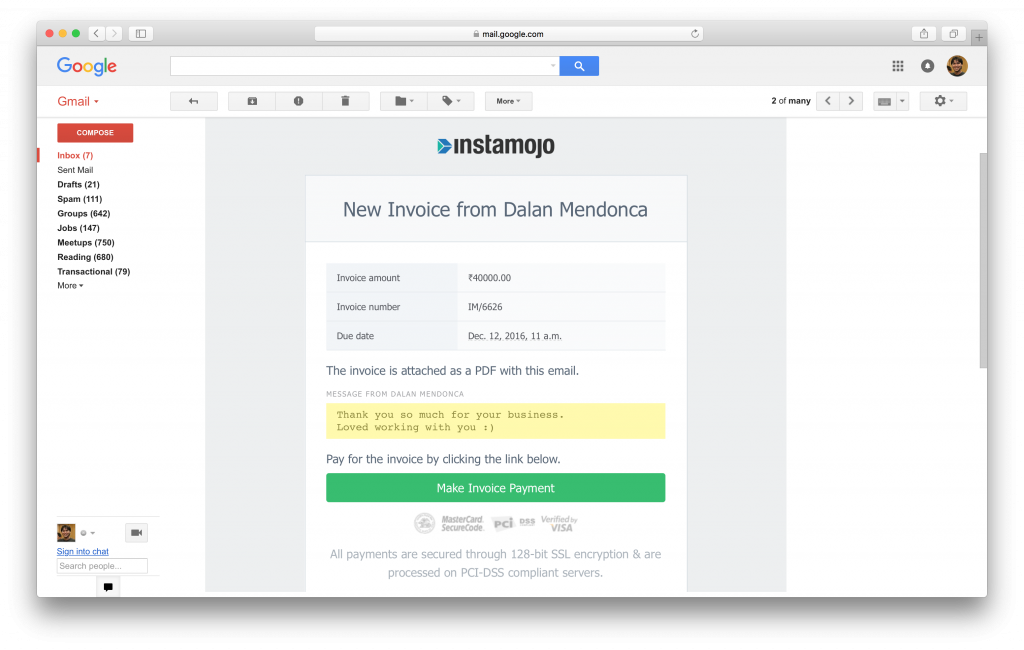Screen dimensions: 1024x650
Task: Expand More labels in sidebar
Action: (x=70, y=286)
